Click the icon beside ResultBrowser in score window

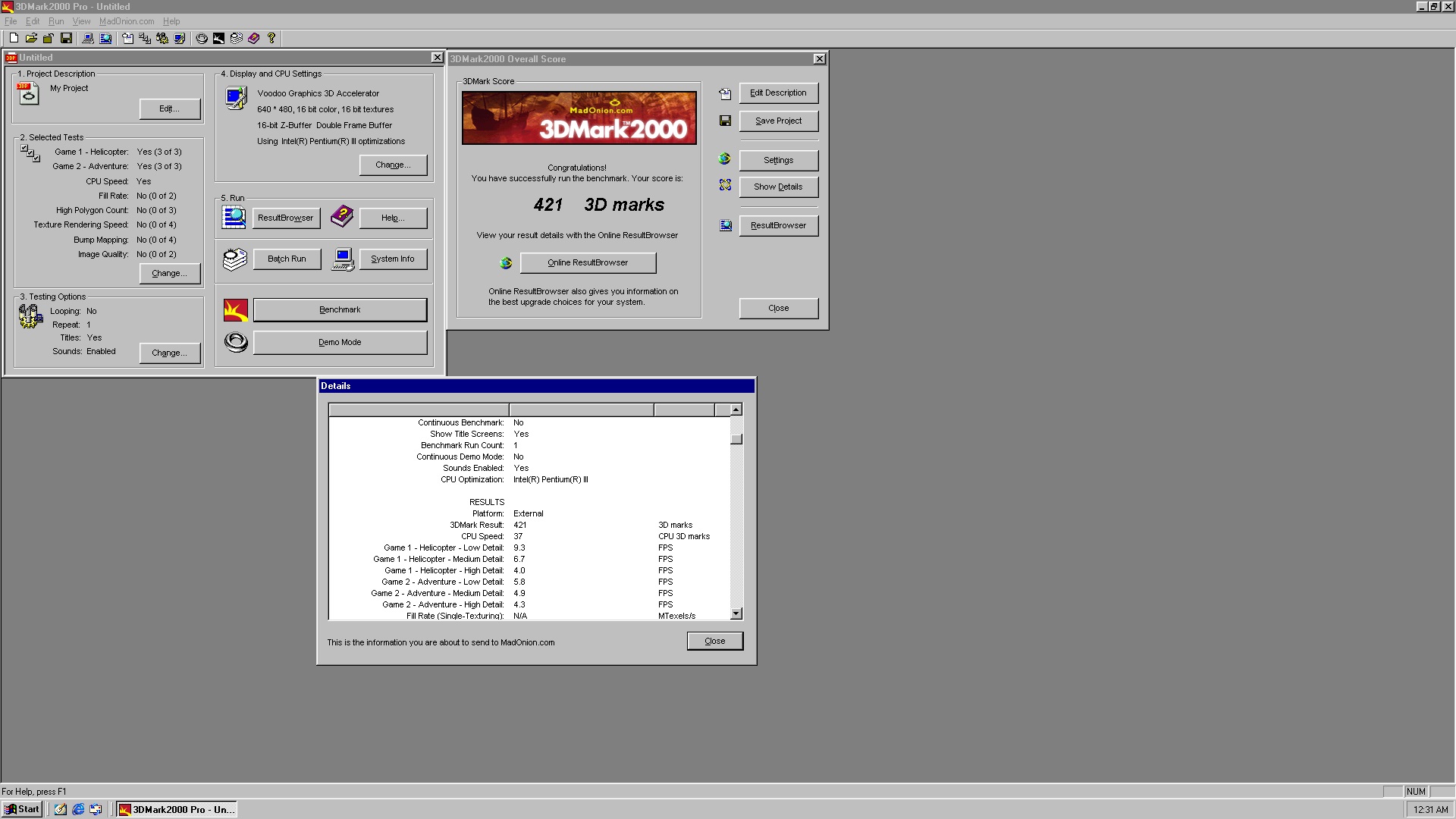click(726, 225)
